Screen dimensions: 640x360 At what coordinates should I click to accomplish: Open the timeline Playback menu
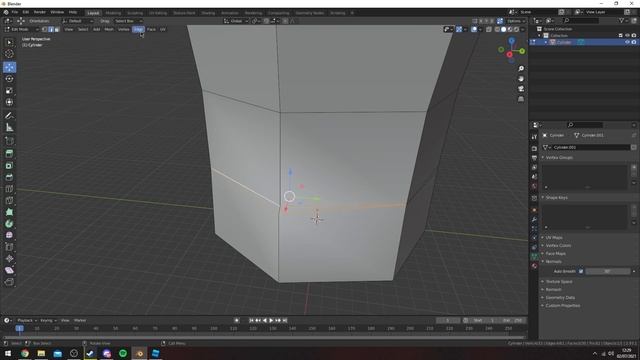(27, 320)
